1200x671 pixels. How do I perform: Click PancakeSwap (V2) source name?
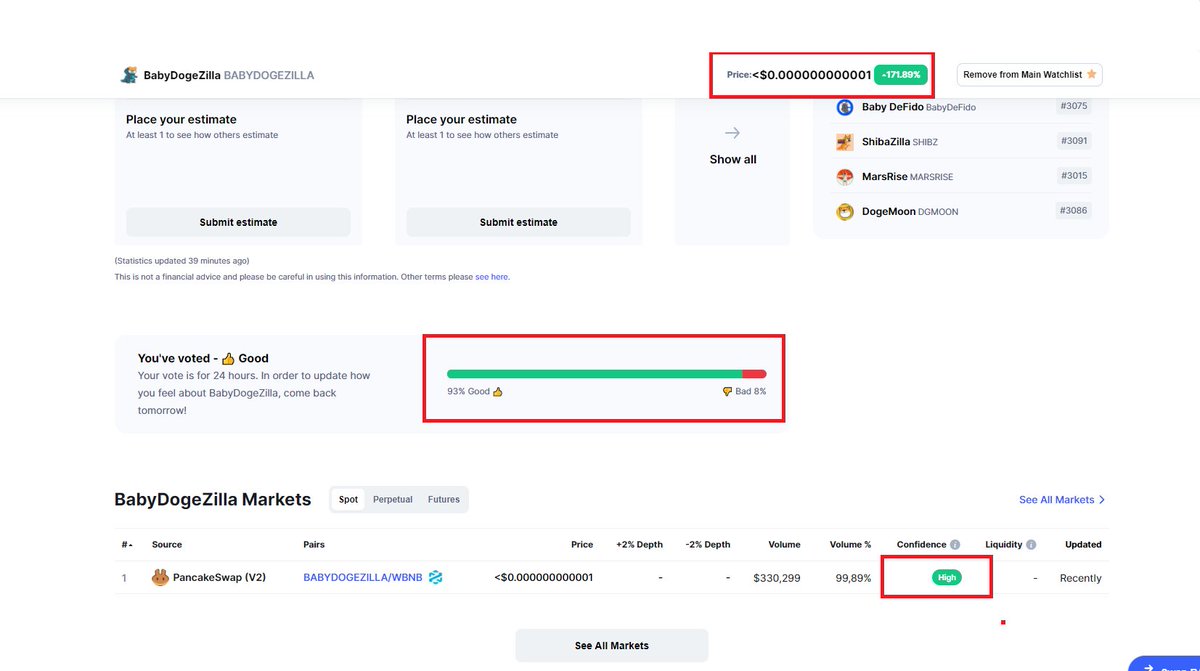tap(219, 578)
